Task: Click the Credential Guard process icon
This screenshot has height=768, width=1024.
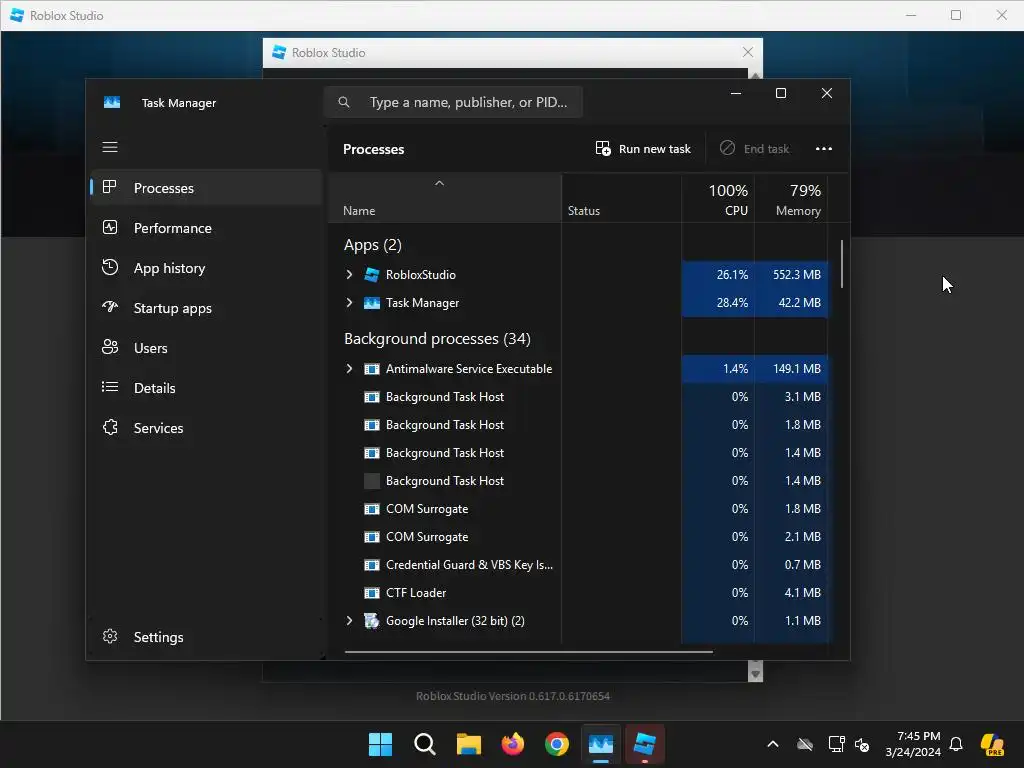Action: (372, 564)
